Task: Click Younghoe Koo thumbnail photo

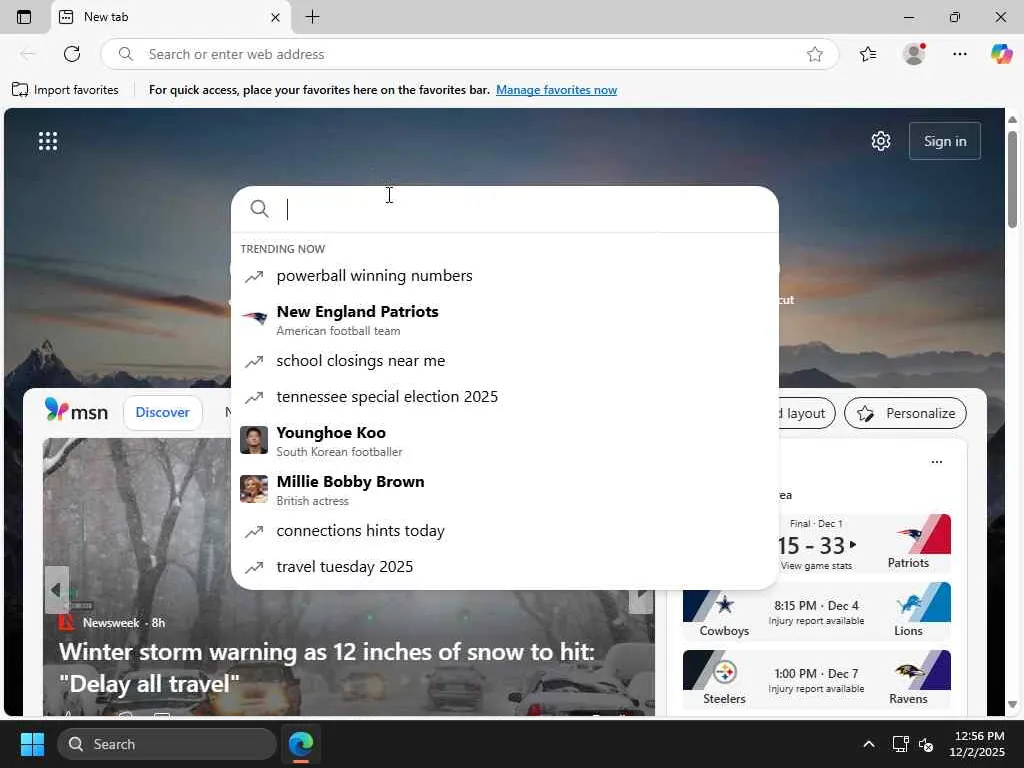Action: point(253,440)
